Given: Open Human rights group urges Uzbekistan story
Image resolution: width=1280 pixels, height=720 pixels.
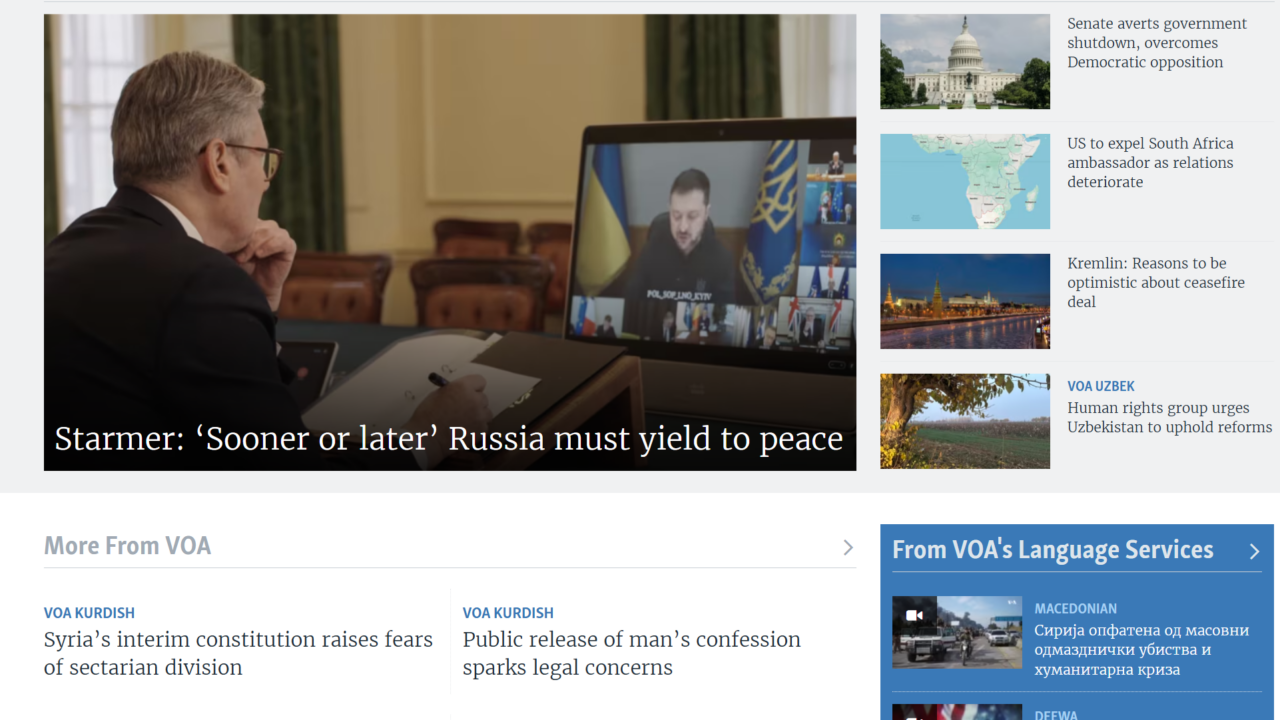Looking at the screenshot, I should 1170,418.
